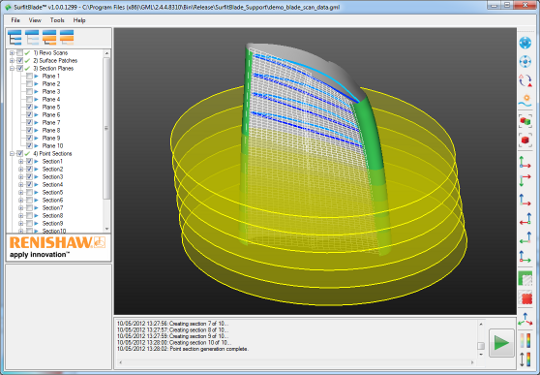Image resolution: width=540 pixels, height=375 pixels.
Task: Open the Tools menu
Action: tap(57, 20)
